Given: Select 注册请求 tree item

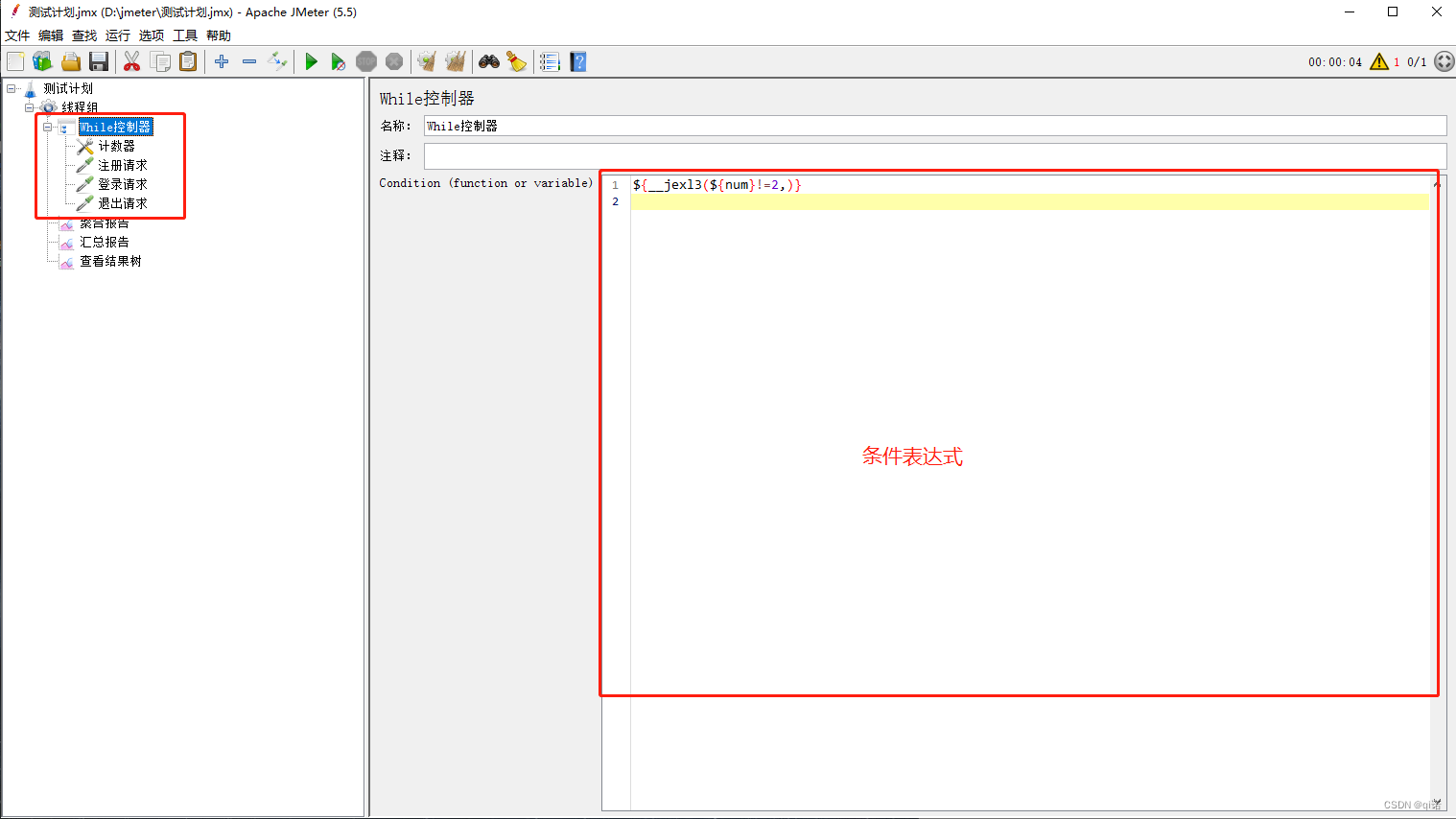Looking at the screenshot, I should (x=123, y=165).
